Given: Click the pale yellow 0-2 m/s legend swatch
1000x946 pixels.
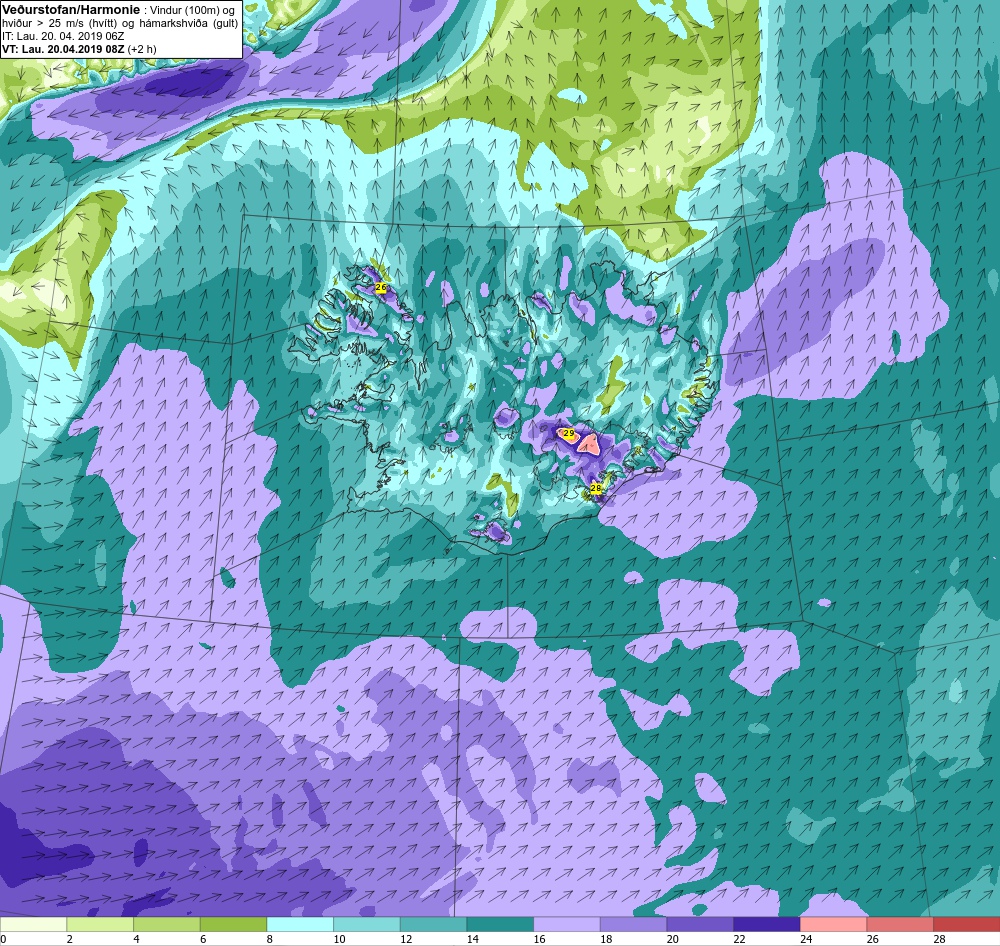Looking at the screenshot, I should pyautogui.click(x=33, y=924).
